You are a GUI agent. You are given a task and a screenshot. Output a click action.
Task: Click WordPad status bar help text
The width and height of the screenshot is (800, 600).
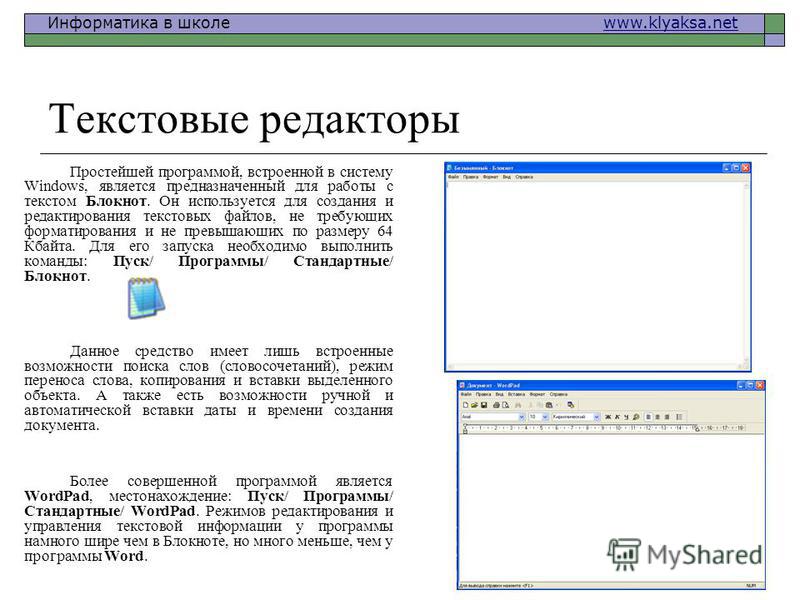496,586
